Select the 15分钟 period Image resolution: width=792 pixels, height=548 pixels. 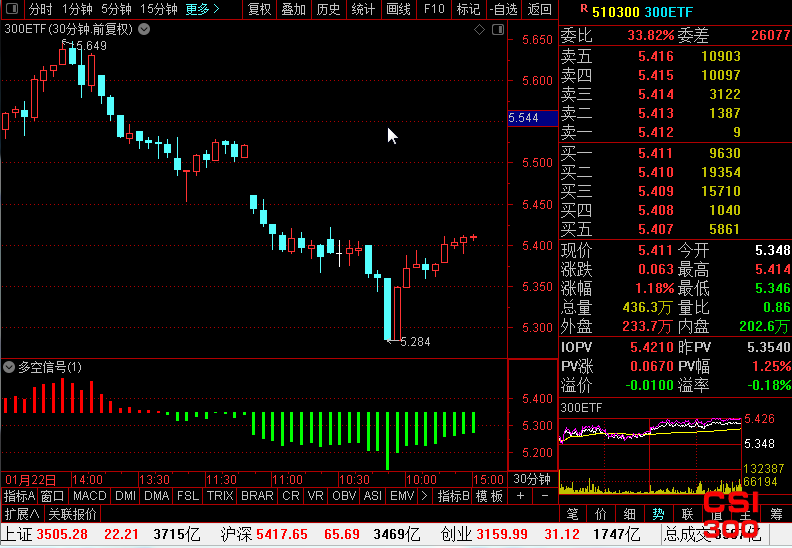pos(159,9)
